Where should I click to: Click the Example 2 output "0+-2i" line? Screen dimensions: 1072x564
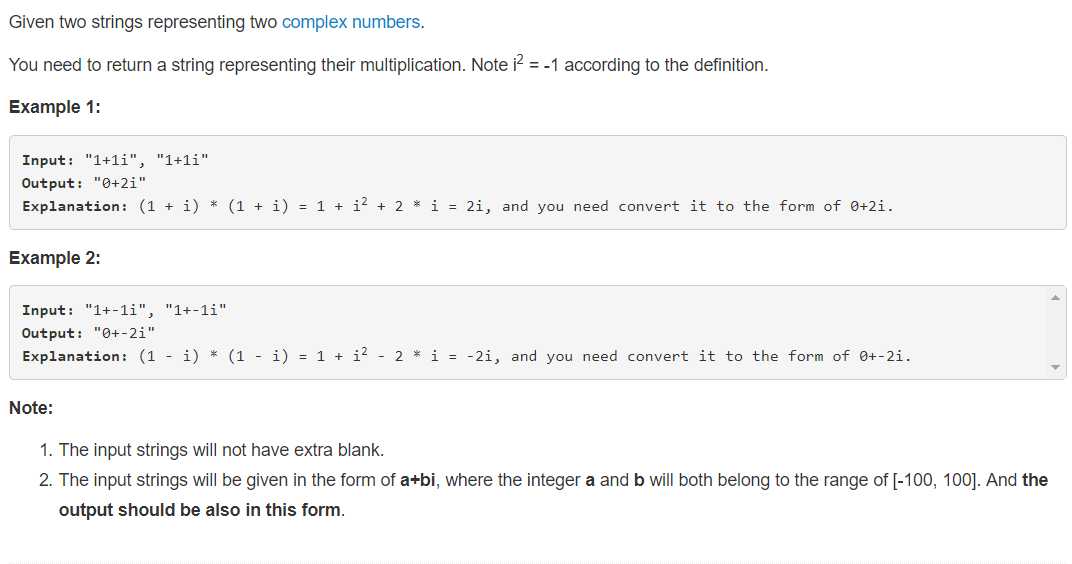coord(88,333)
